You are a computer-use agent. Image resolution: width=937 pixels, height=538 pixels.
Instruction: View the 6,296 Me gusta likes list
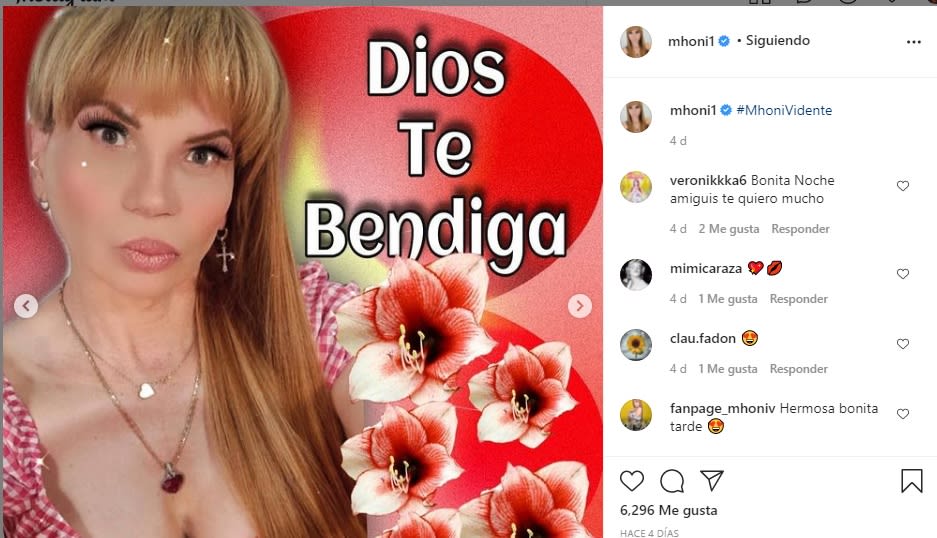coord(668,511)
